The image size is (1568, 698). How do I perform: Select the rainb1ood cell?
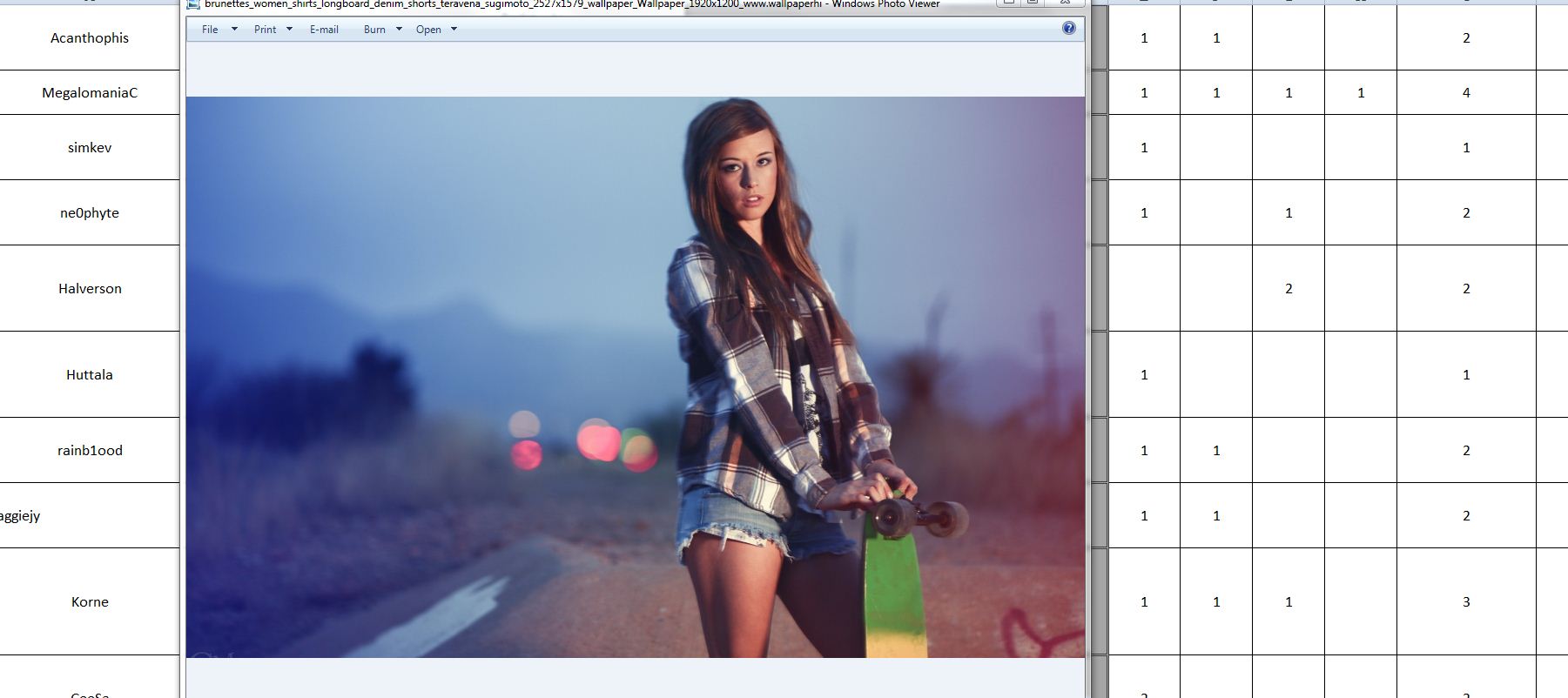(90, 450)
